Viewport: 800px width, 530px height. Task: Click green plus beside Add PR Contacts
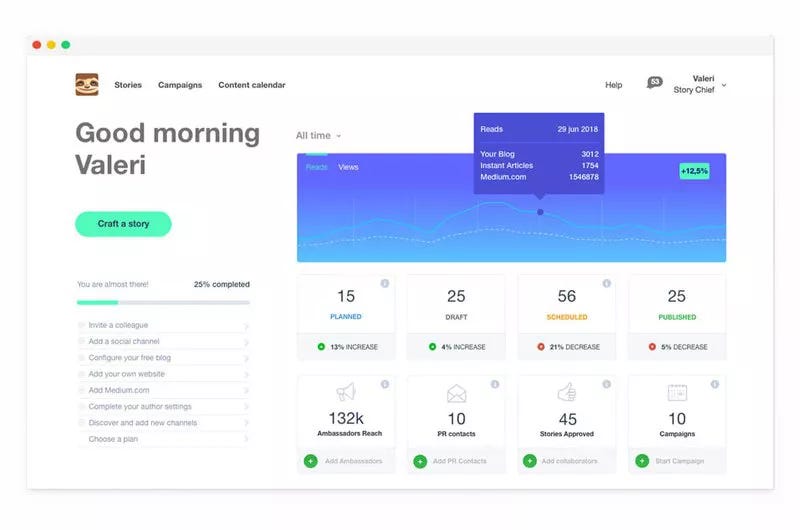click(x=420, y=461)
